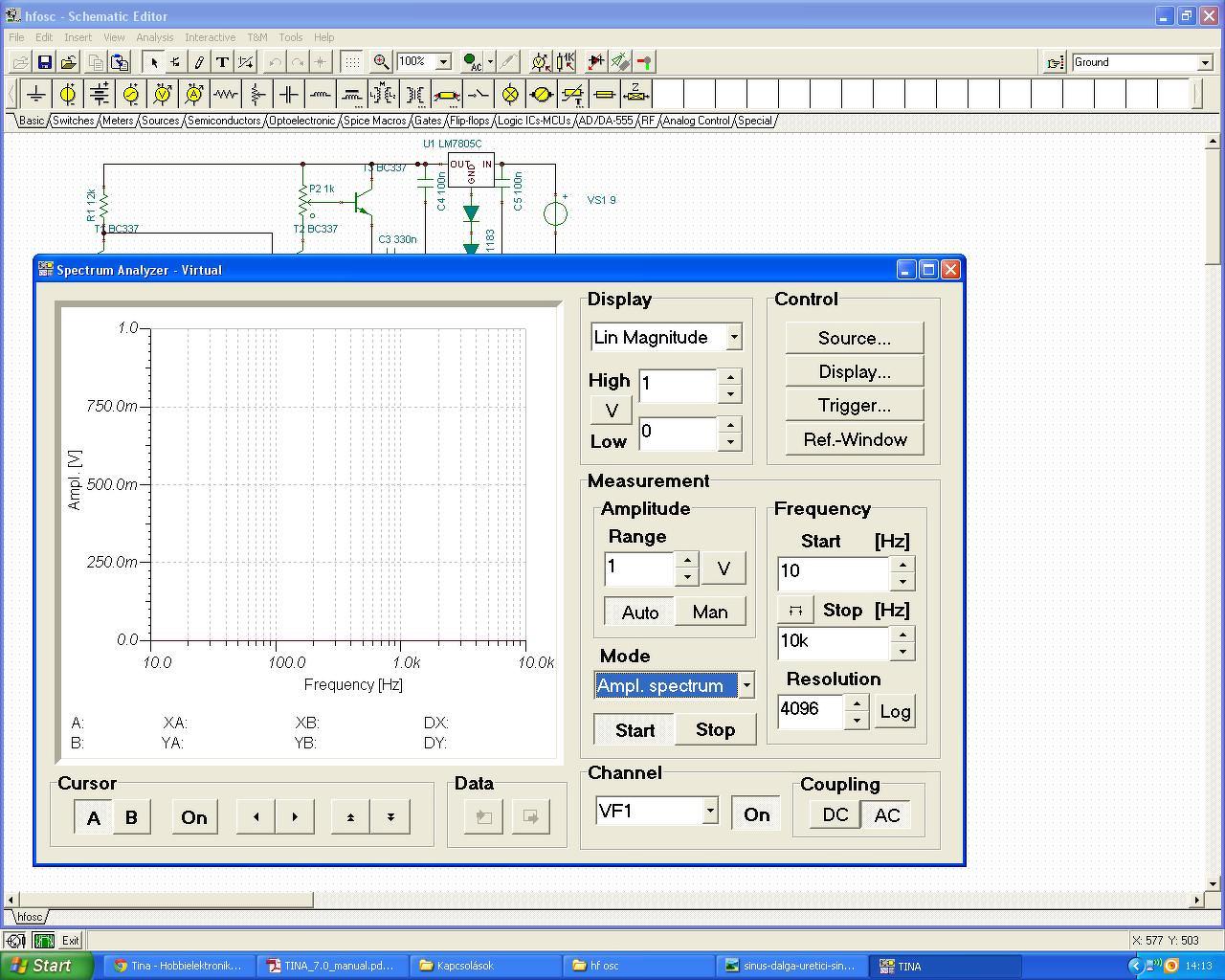Toggle the Log resolution button
The height and width of the screenshot is (980, 1225).
895,711
